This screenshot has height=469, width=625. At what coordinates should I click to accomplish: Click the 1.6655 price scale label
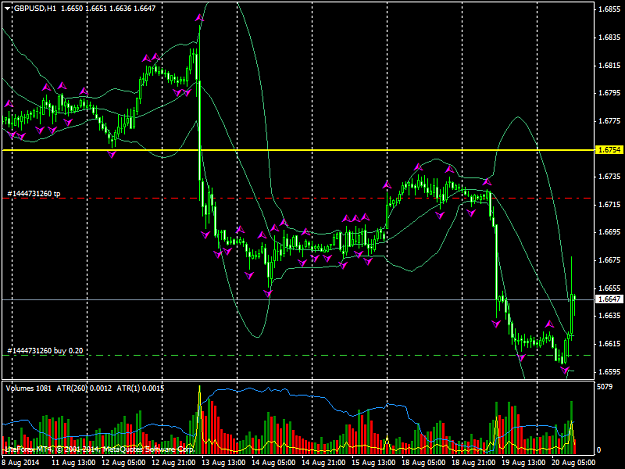[x=609, y=288]
